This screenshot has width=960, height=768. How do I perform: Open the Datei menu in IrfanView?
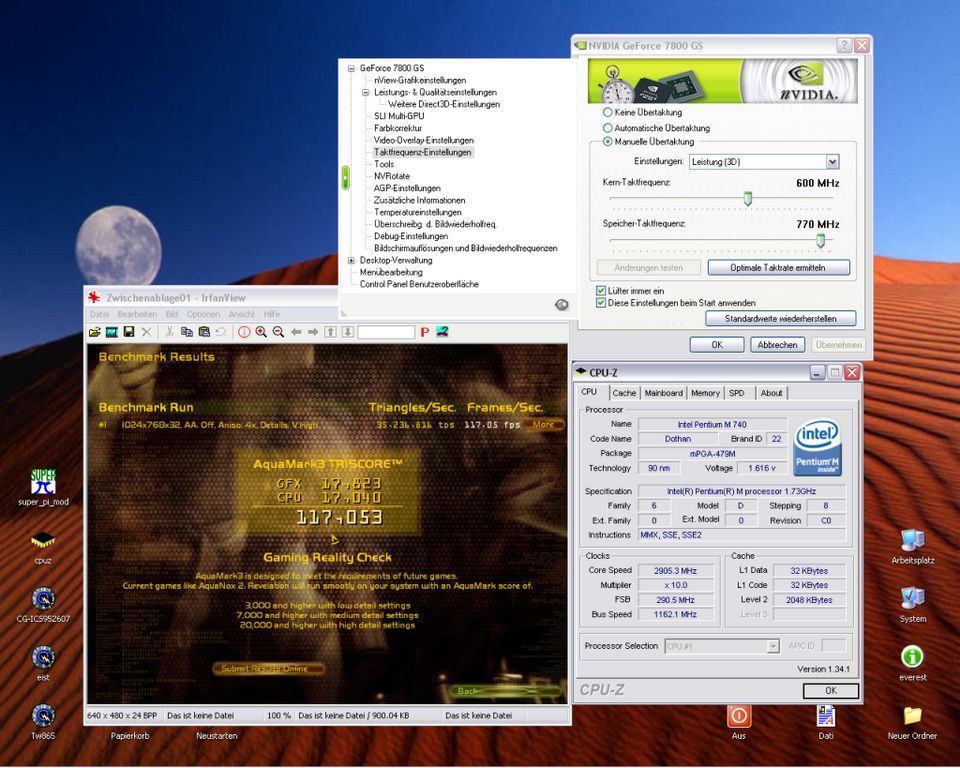99,314
